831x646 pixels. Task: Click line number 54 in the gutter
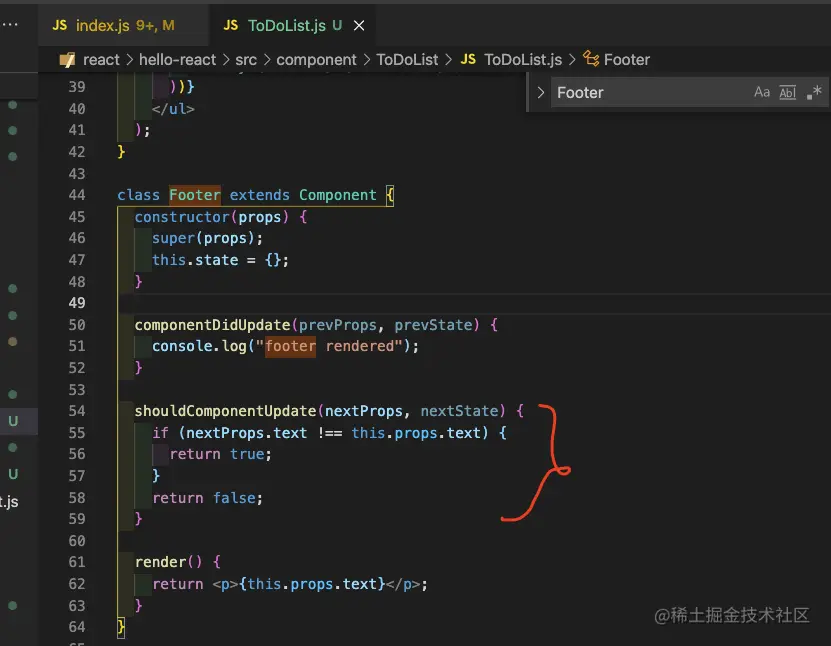tap(77, 411)
